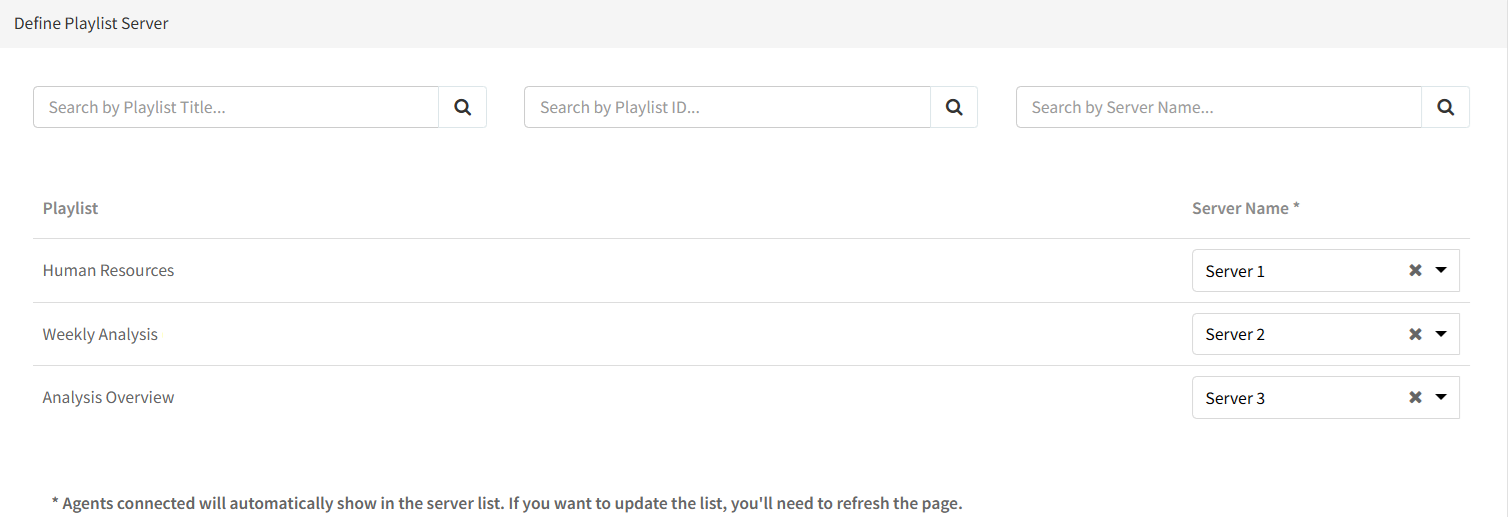Viewport: 1508px width, 517px height.
Task: Click search icon for Playlist ID
Action: point(954,107)
